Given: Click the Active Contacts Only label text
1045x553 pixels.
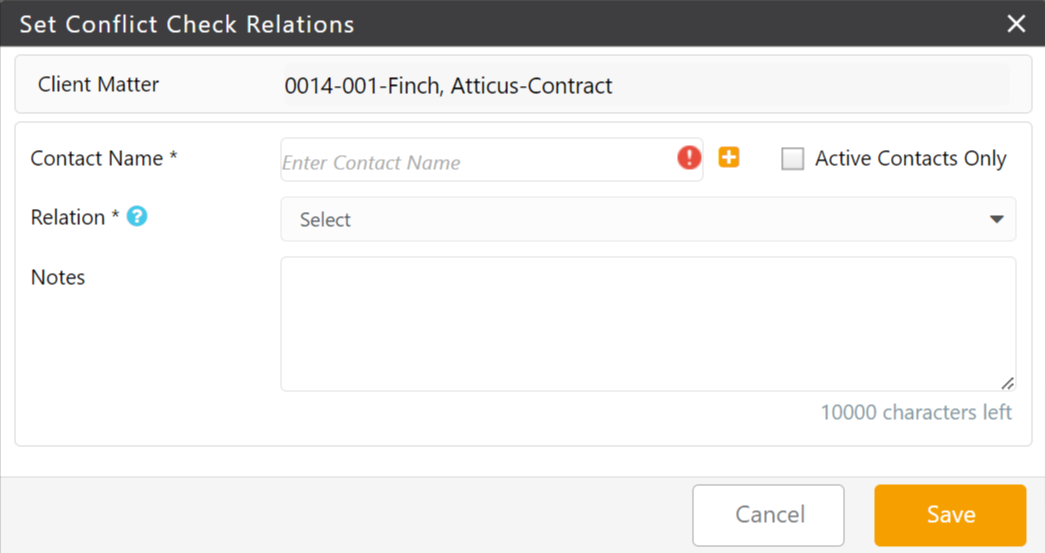Looking at the screenshot, I should pyautogui.click(x=910, y=159).
